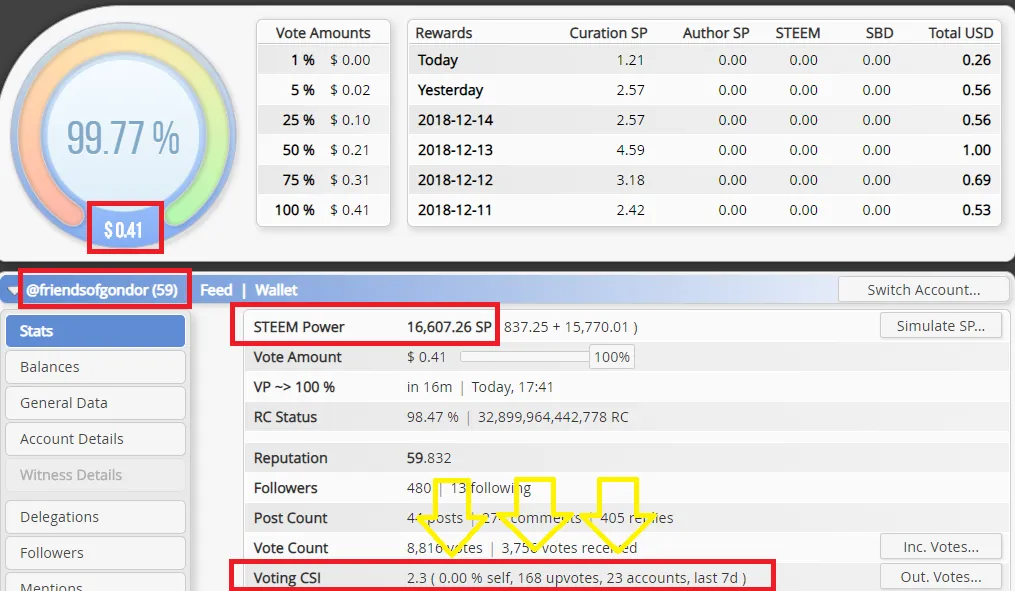Screen dimensions: 1015x591
Task: Click the 2018-12-12 rewards row label
Action: pos(455,180)
